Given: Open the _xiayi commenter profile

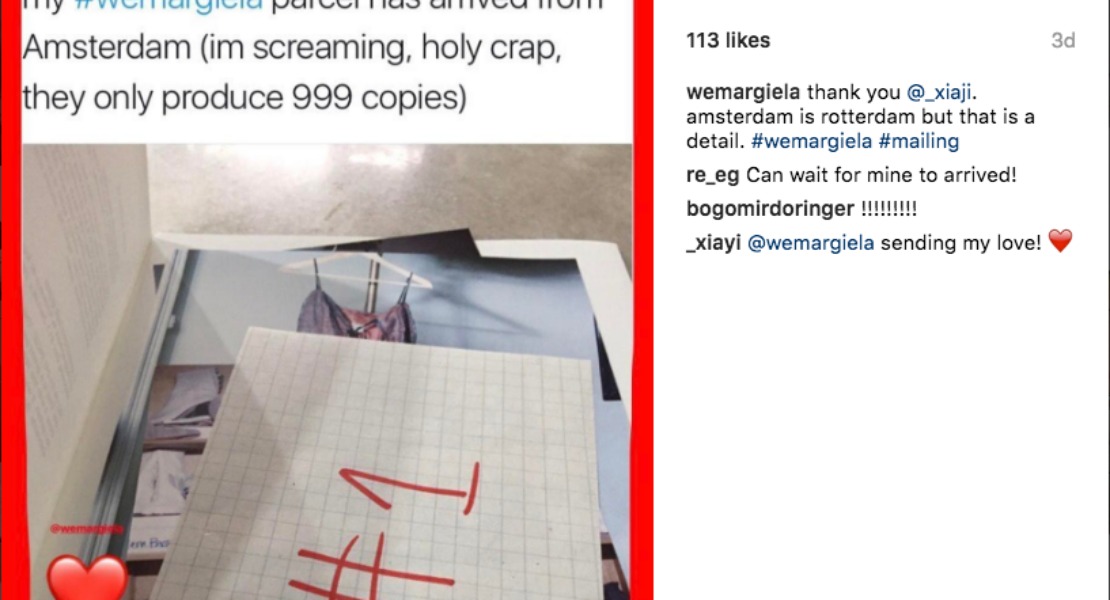Looking at the screenshot, I should (x=713, y=243).
